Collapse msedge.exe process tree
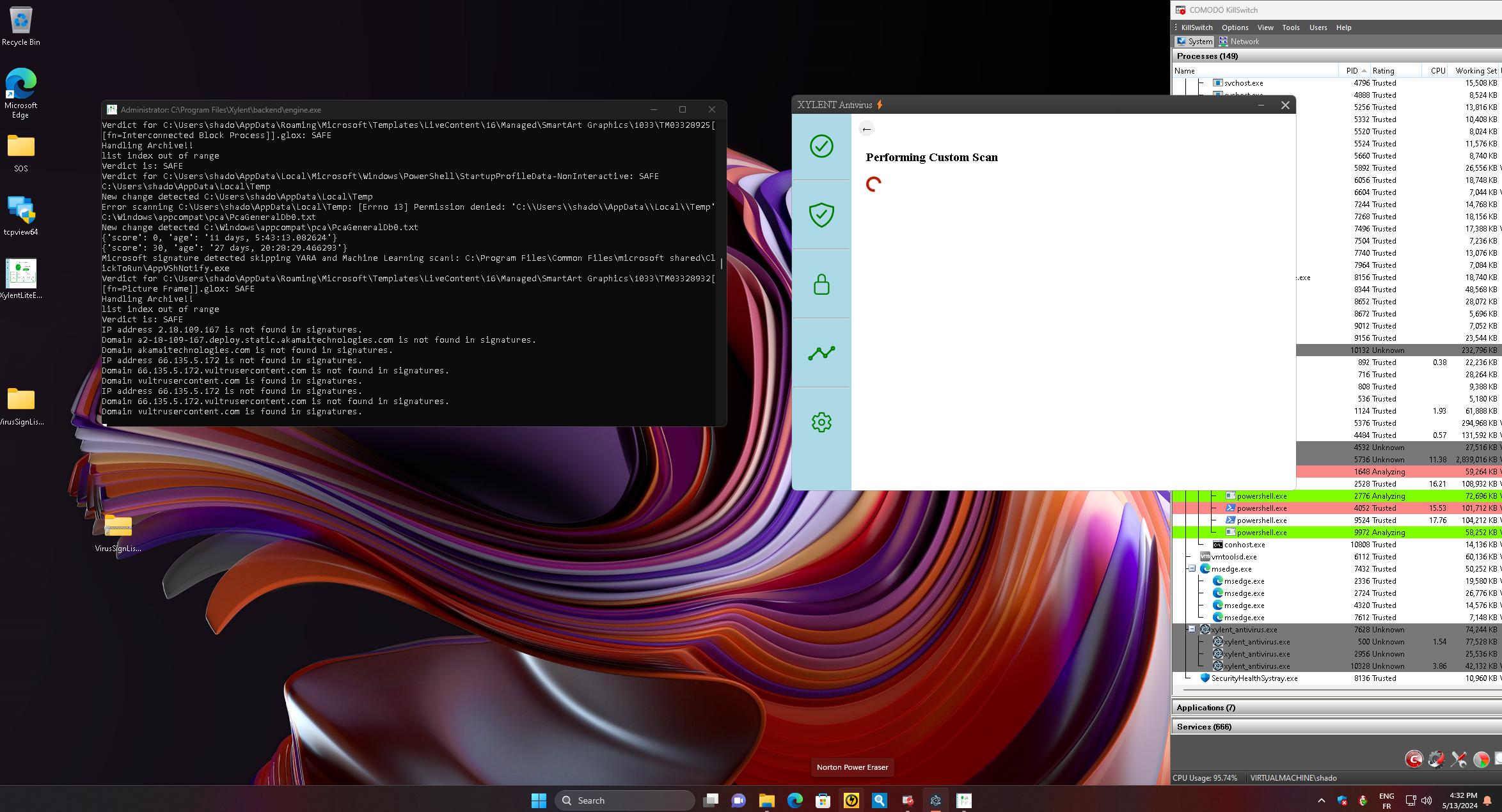The height and width of the screenshot is (812, 1502). point(1192,568)
